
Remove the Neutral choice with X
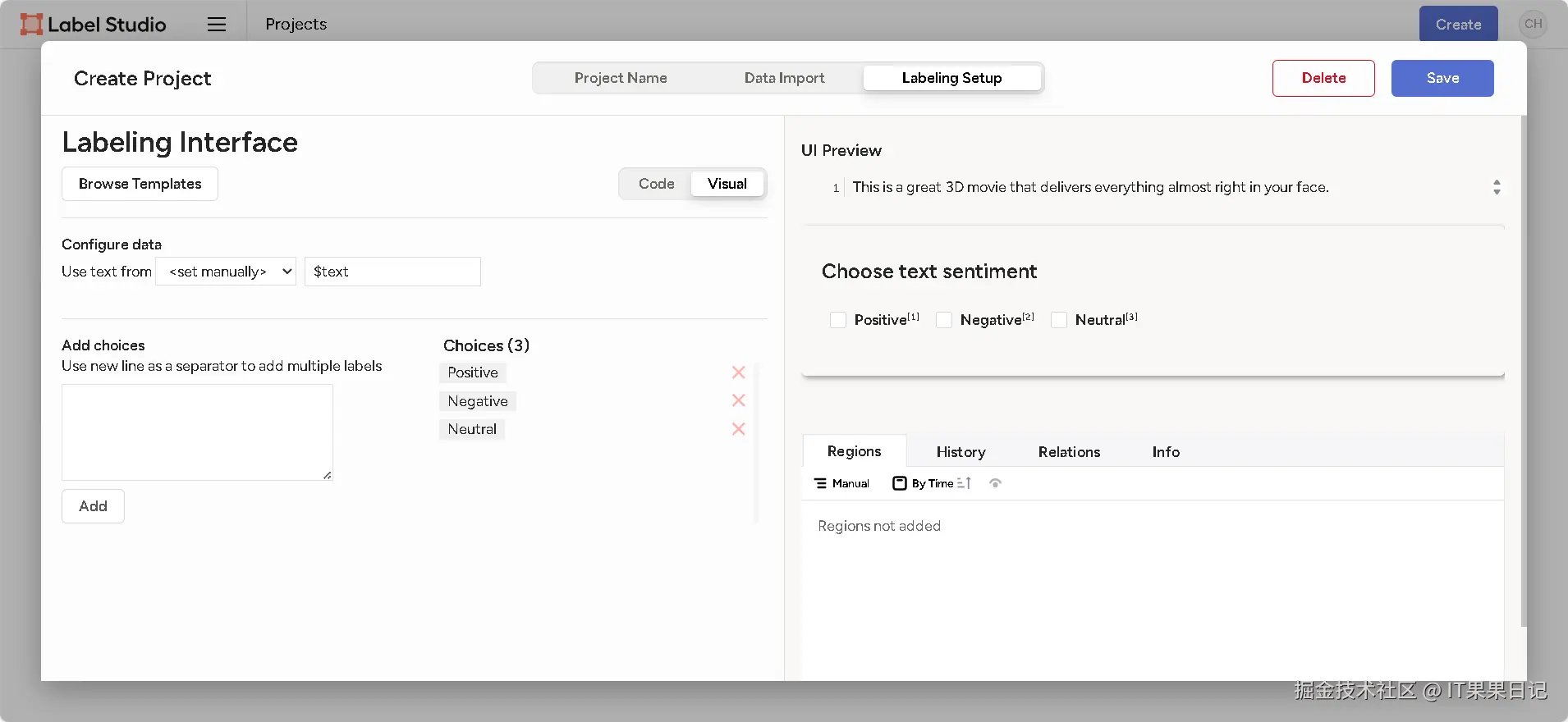pos(738,429)
